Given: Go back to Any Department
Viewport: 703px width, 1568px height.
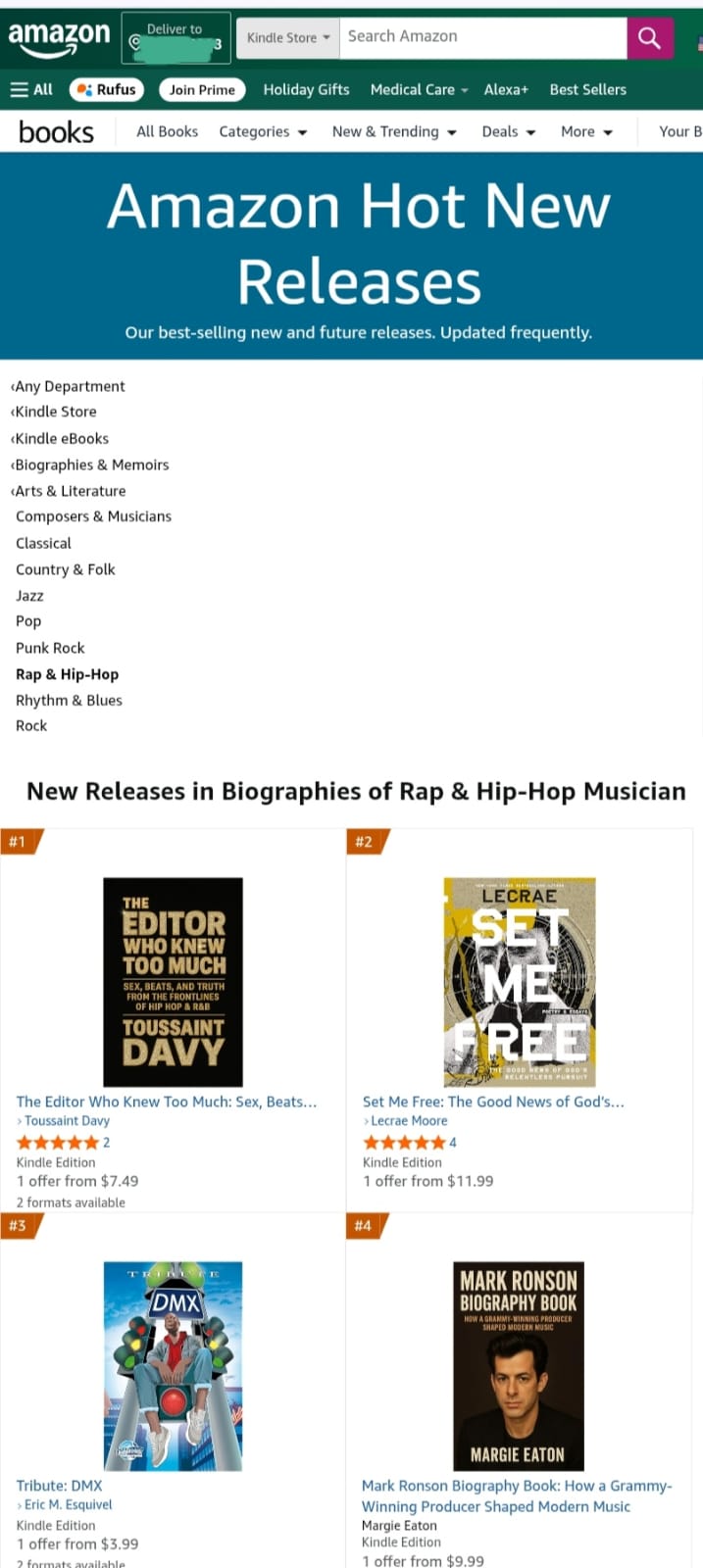Looking at the screenshot, I should click(70, 386).
